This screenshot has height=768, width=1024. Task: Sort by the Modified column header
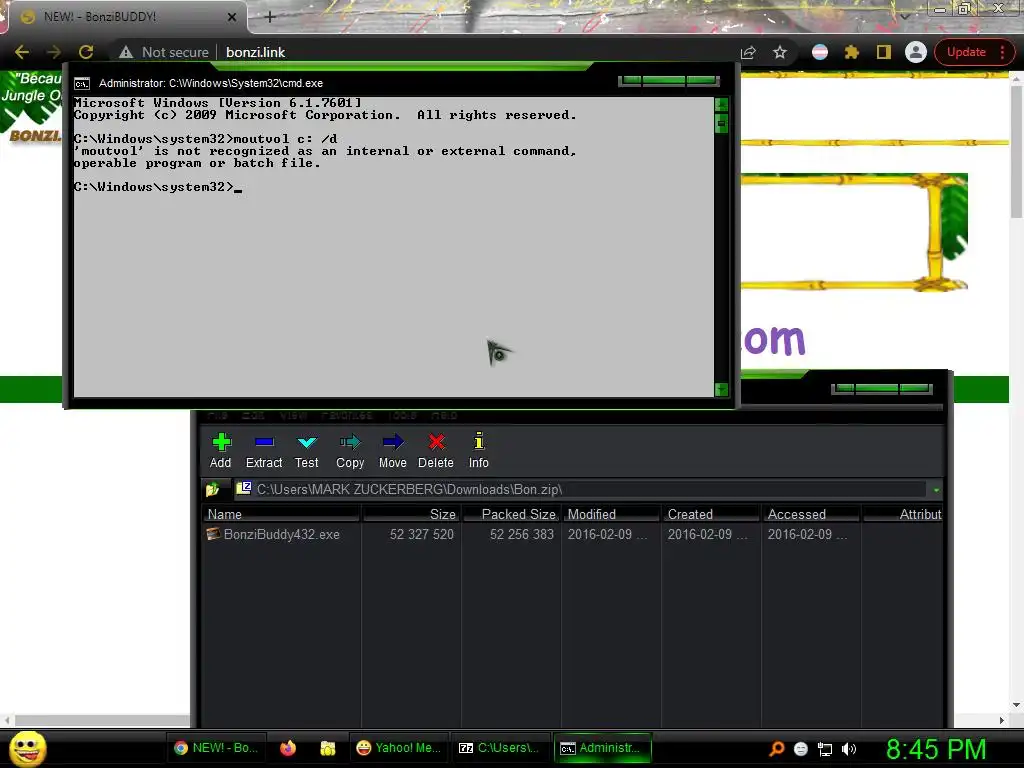click(611, 514)
